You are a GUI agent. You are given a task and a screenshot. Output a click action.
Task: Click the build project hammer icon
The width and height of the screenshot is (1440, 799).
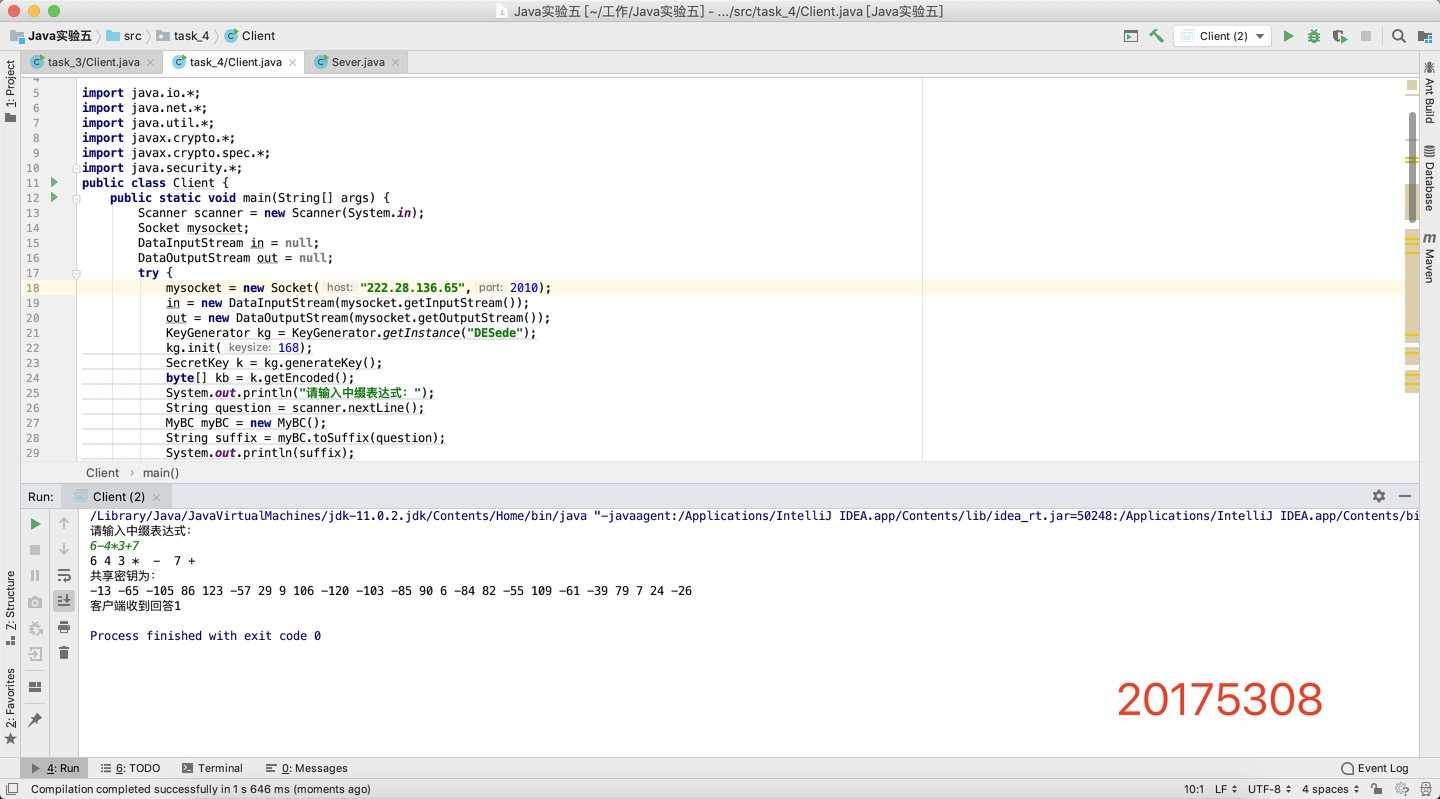(1157, 36)
